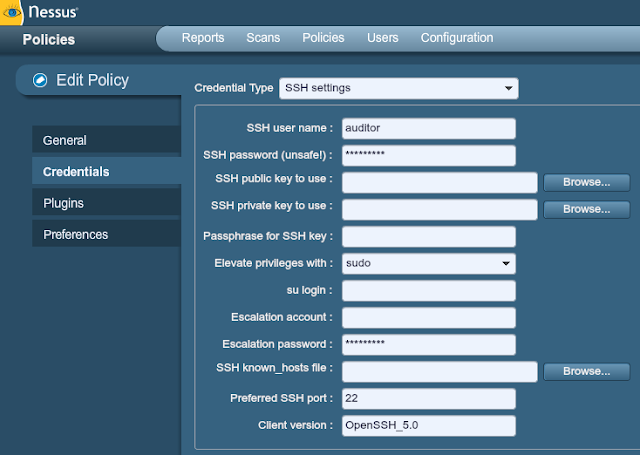Switch to the Scans tab
This screenshot has width=640, height=455.
pyautogui.click(x=263, y=38)
